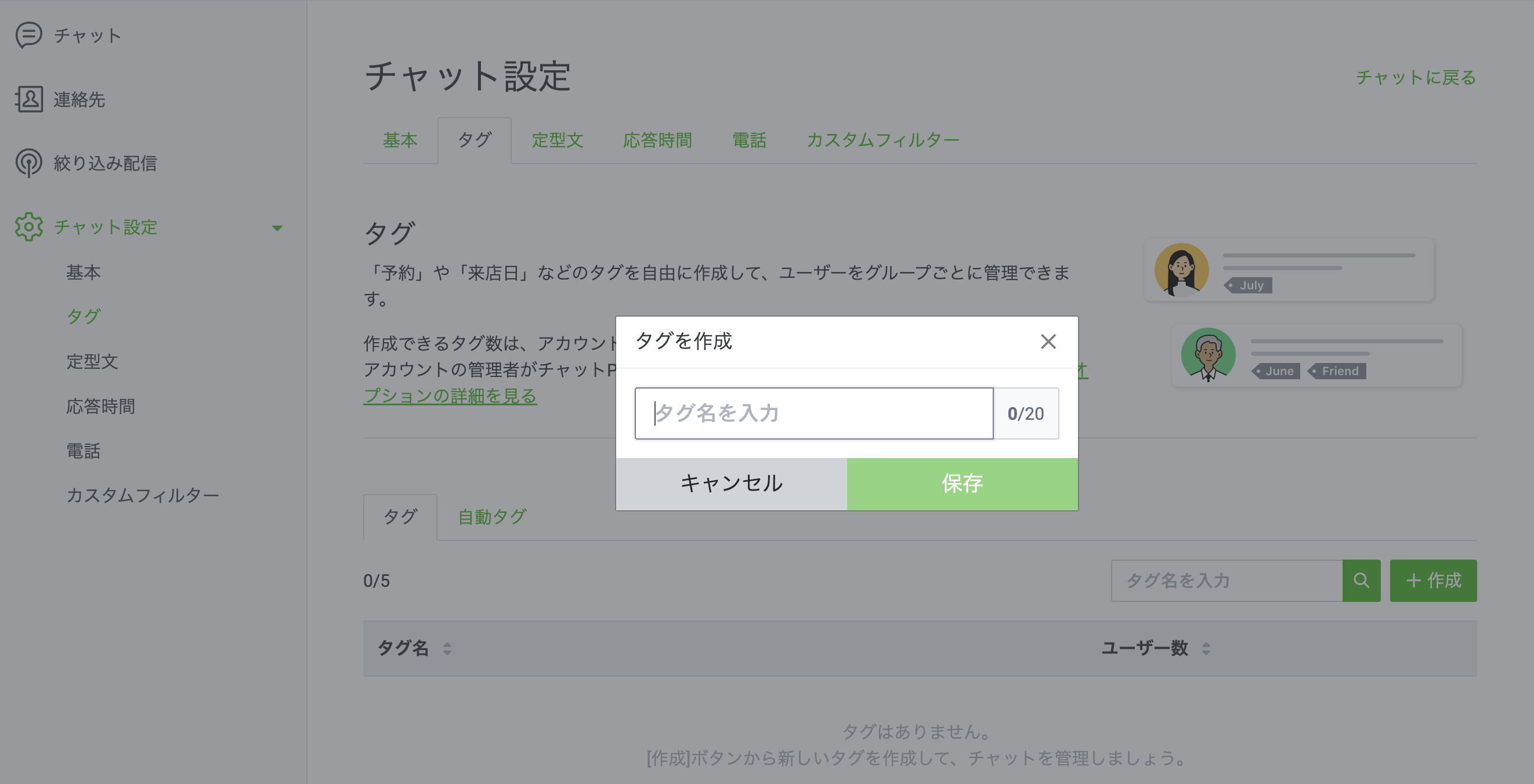The width and height of the screenshot is (1534, 784).
Task: Click the キャンセル button
Action: (731, 484)
